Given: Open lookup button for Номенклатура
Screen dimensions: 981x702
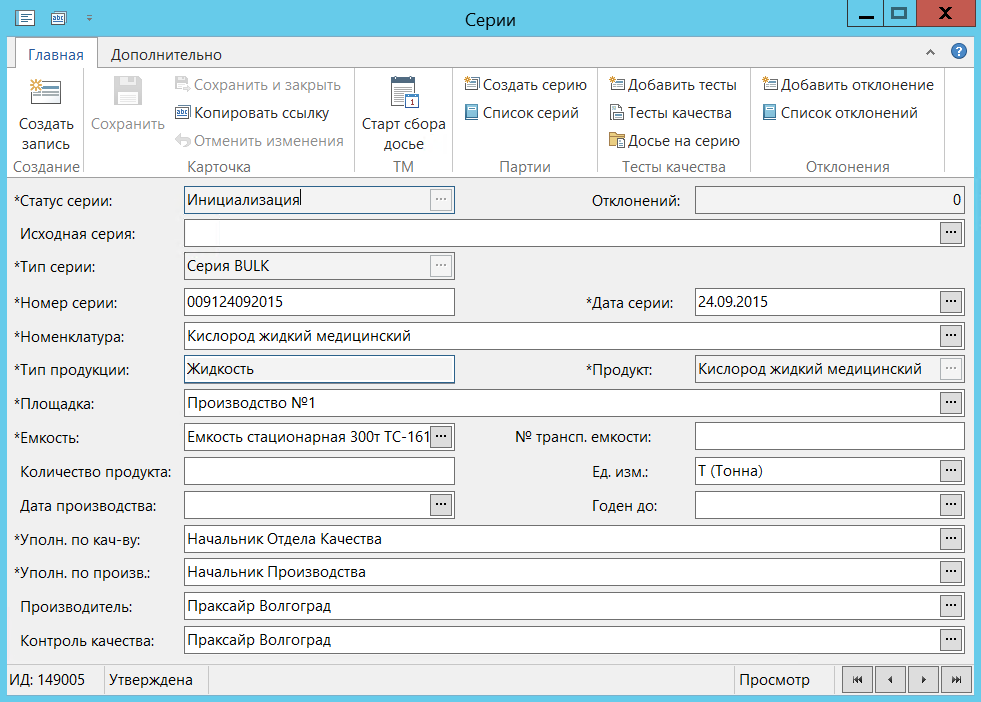Looking at the screenshot, I should coord(951,335).
